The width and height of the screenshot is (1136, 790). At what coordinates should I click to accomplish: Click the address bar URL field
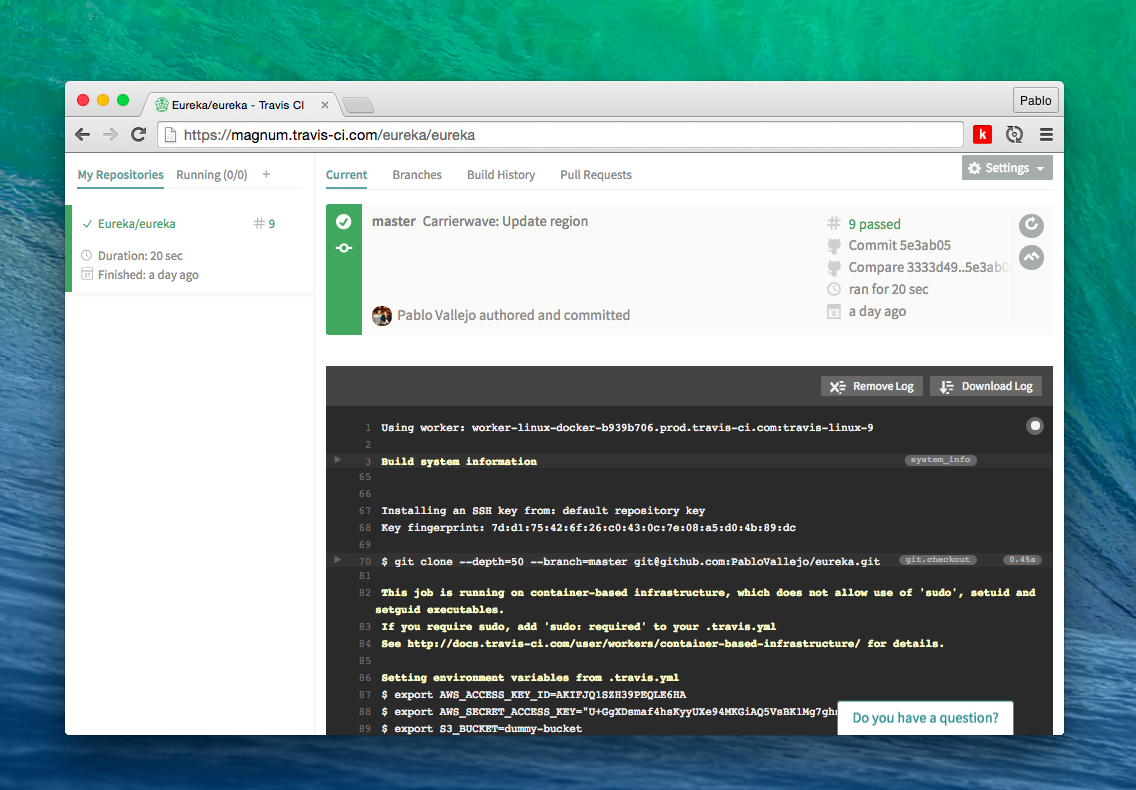click(x=560, y=135)
